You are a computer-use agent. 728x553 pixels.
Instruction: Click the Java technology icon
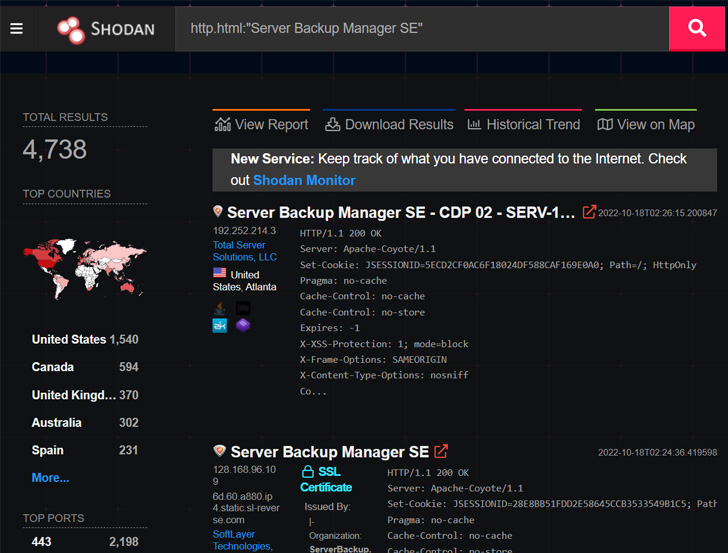pos(220,308)
